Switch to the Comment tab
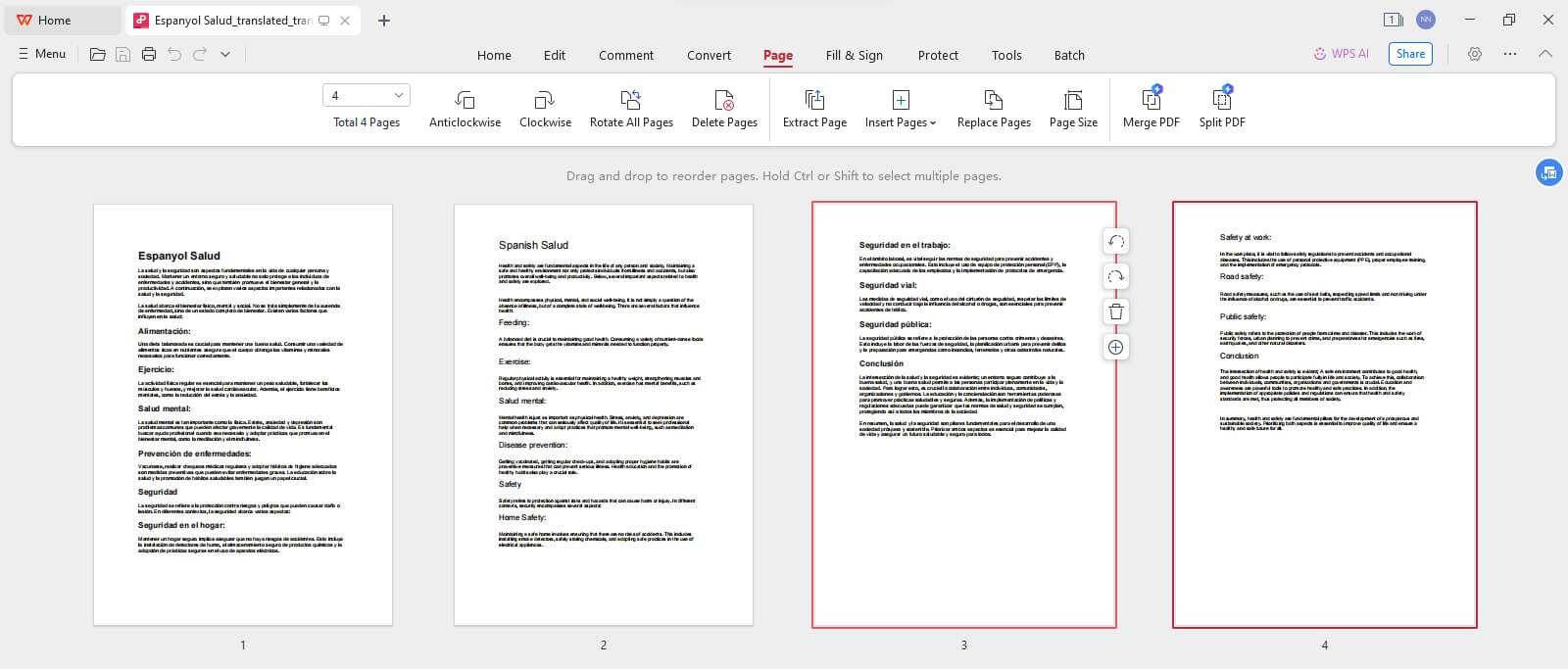 click(x=626, y=55)
